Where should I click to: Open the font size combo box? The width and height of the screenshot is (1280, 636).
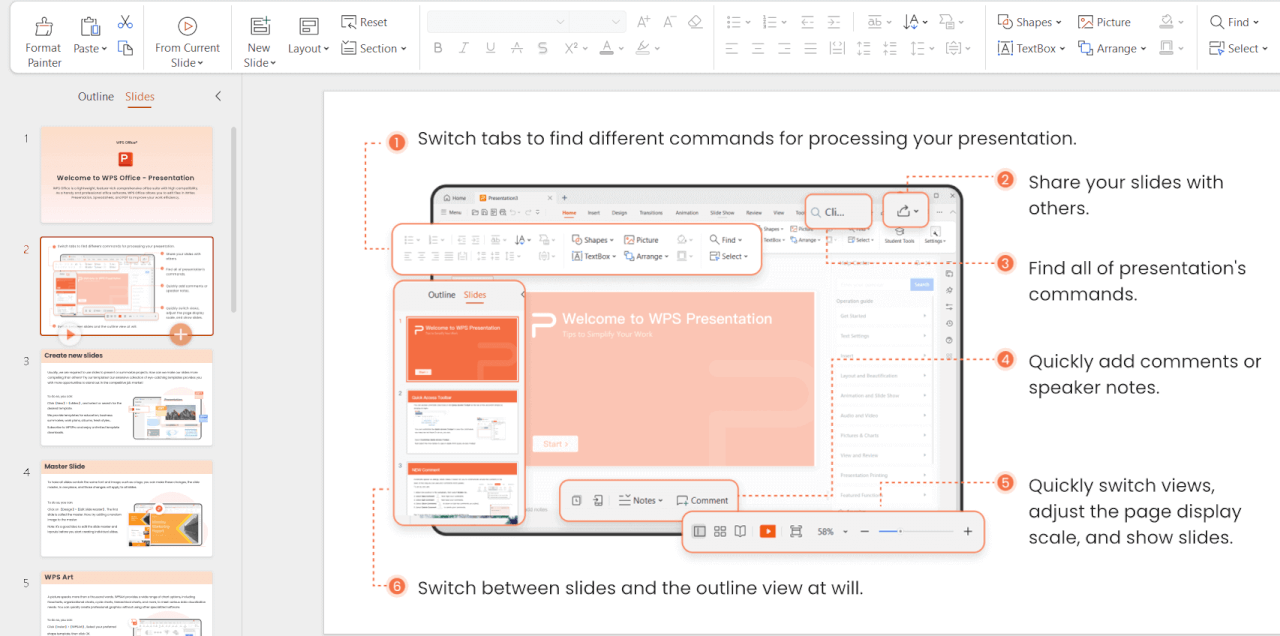tap(596, 22)
